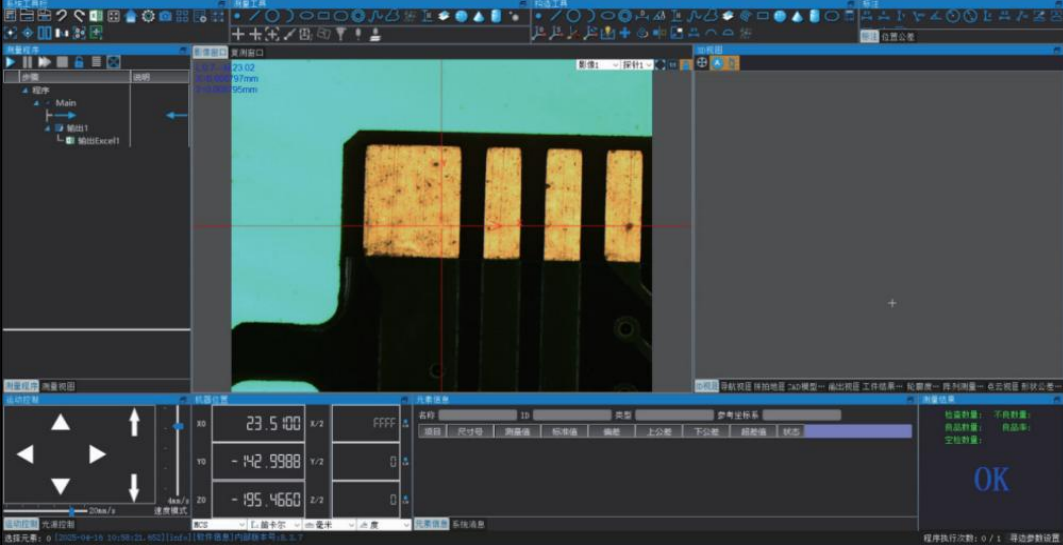Switch to the 复测窗口 tab
Screen dimensions: 1063x545
(x=247, y=52)
